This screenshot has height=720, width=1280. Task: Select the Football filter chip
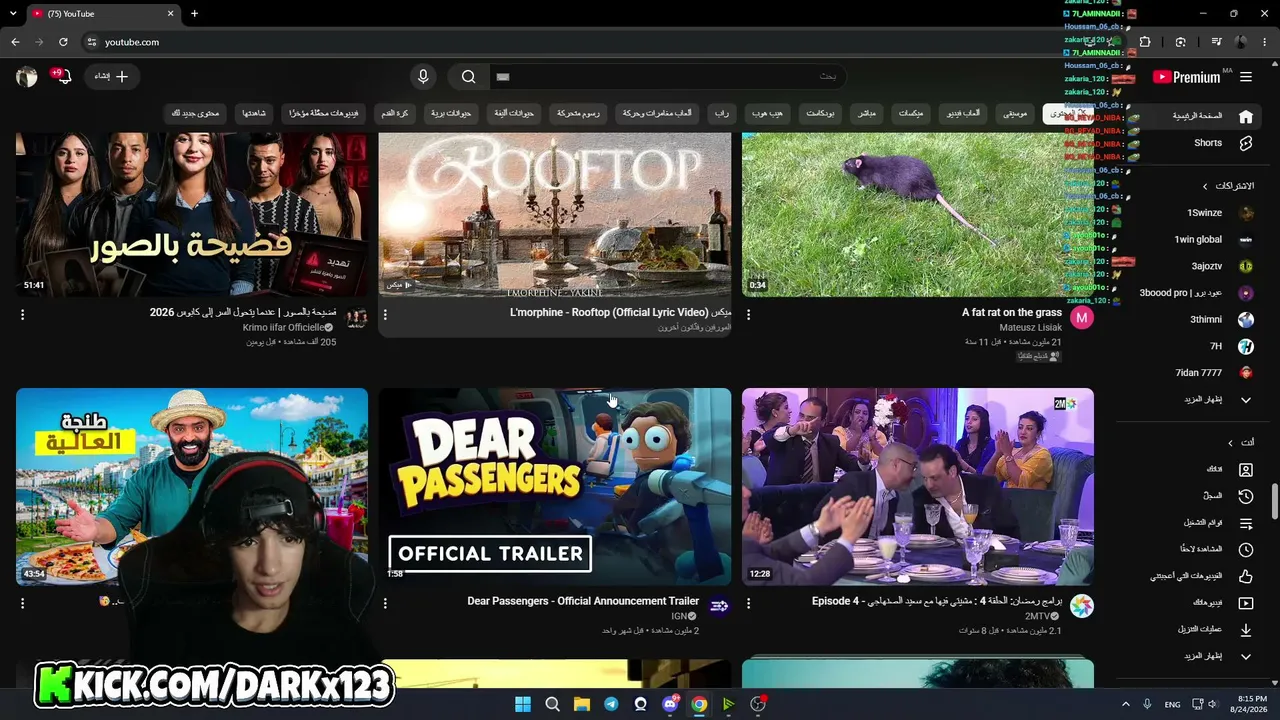[395, 114]
